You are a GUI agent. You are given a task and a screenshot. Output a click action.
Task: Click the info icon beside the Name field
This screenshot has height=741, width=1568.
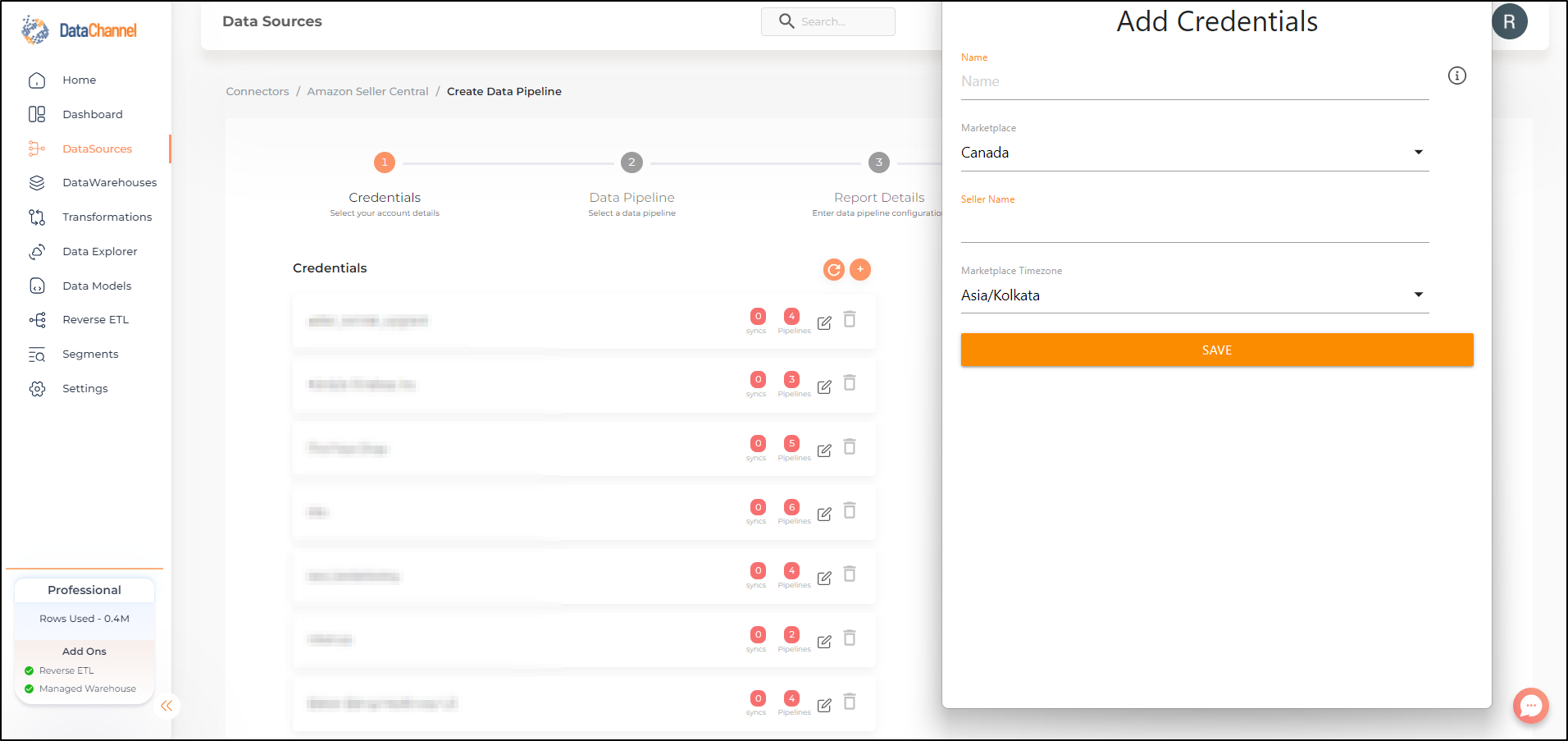[1457, 75]
